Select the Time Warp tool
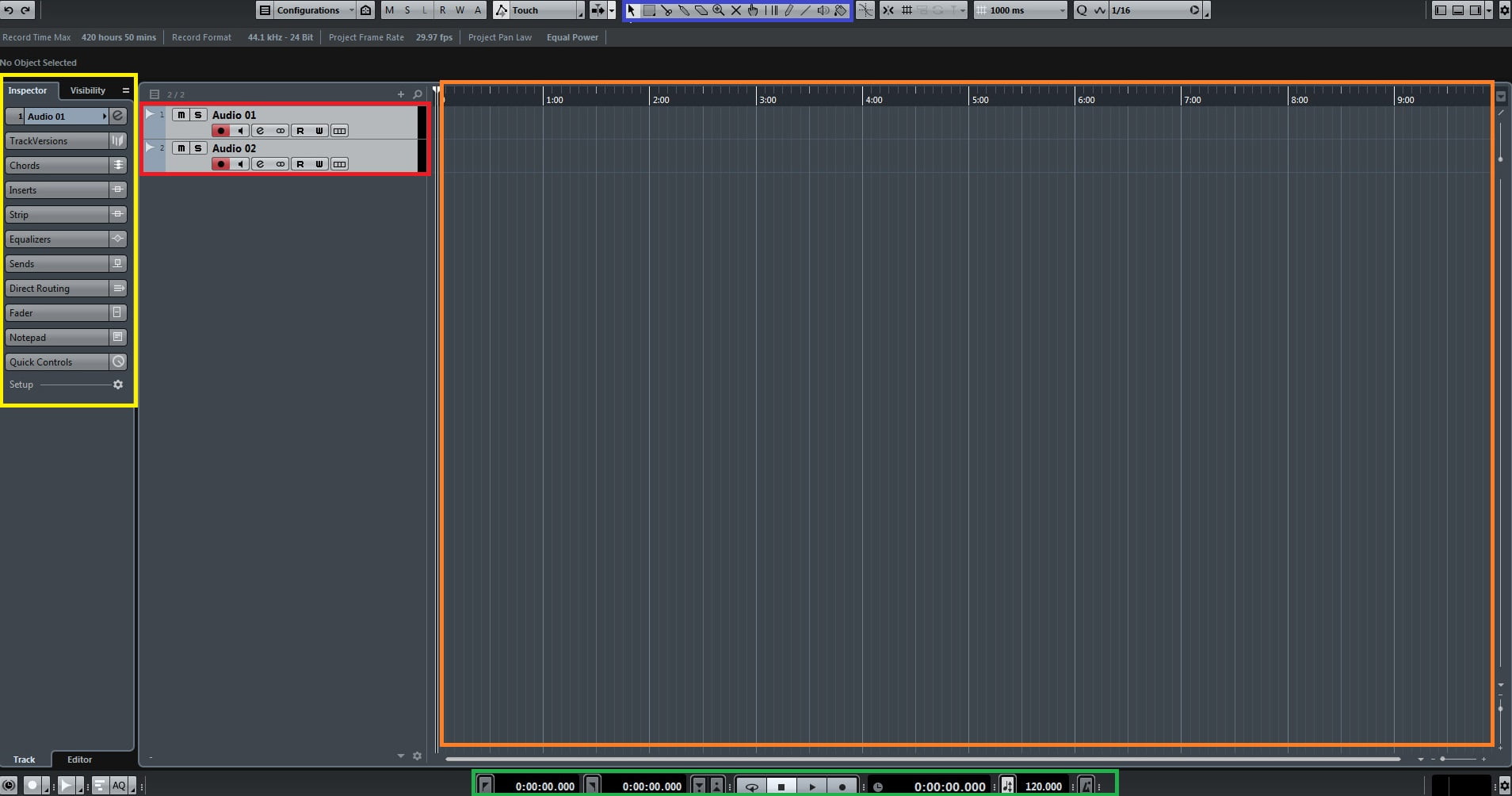 pos(771,10)
